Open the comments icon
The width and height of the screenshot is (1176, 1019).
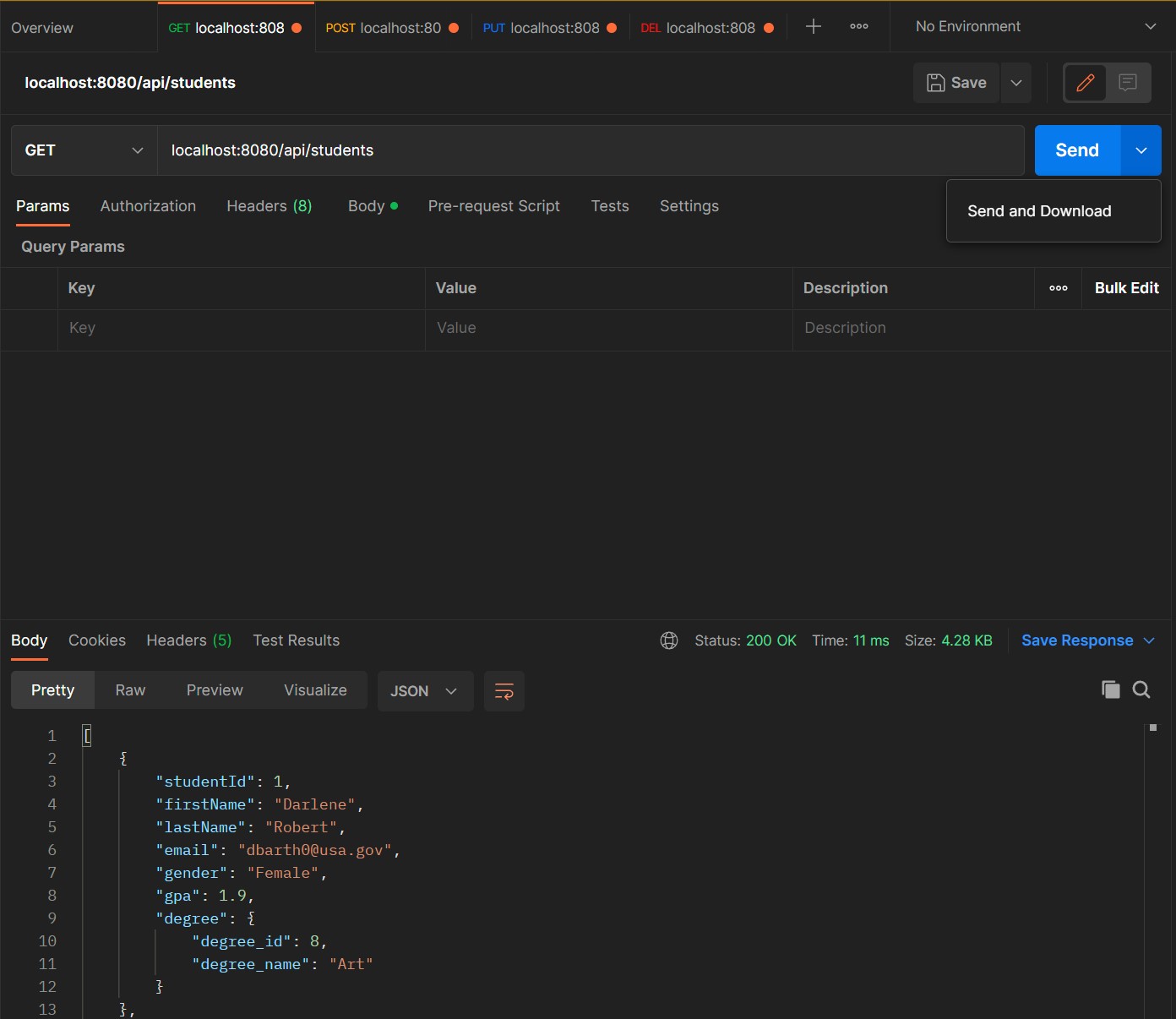pos(1128,83)
